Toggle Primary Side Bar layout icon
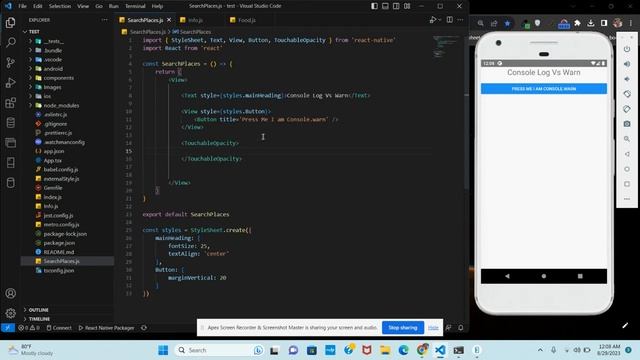 (x=374, y=6)
